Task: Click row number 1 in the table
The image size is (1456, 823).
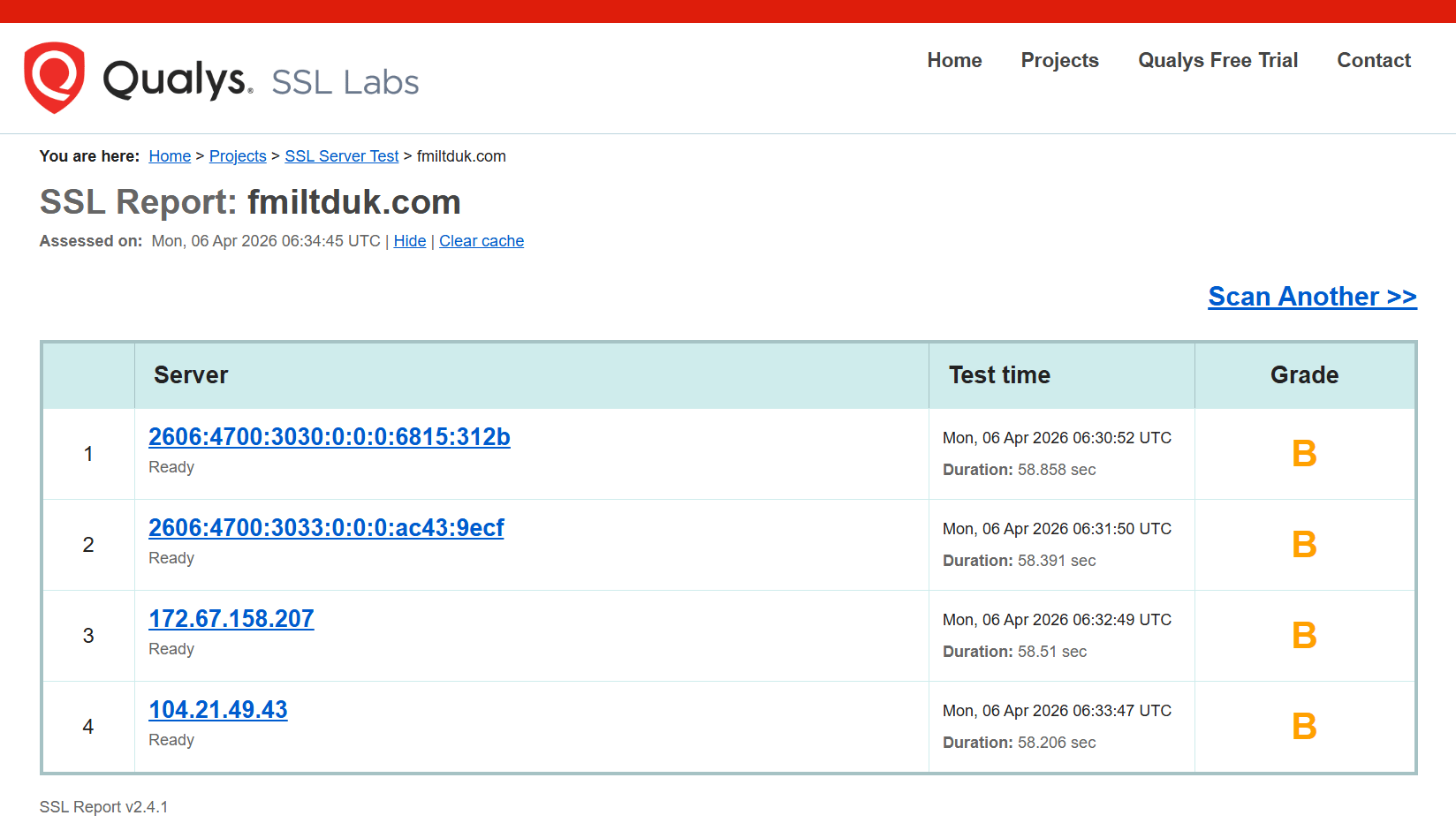Action: 88,454
